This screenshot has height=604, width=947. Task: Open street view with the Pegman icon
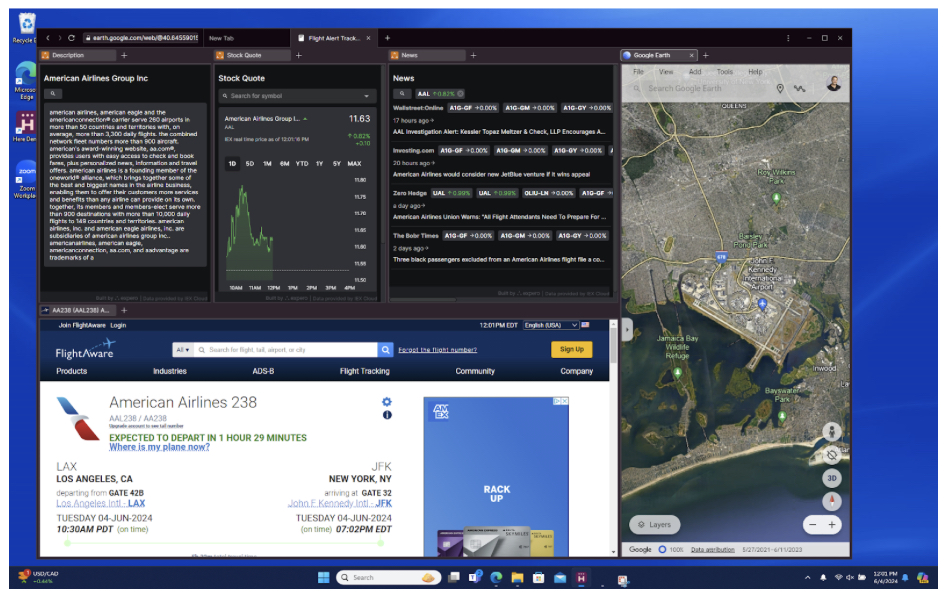point(832,433)
